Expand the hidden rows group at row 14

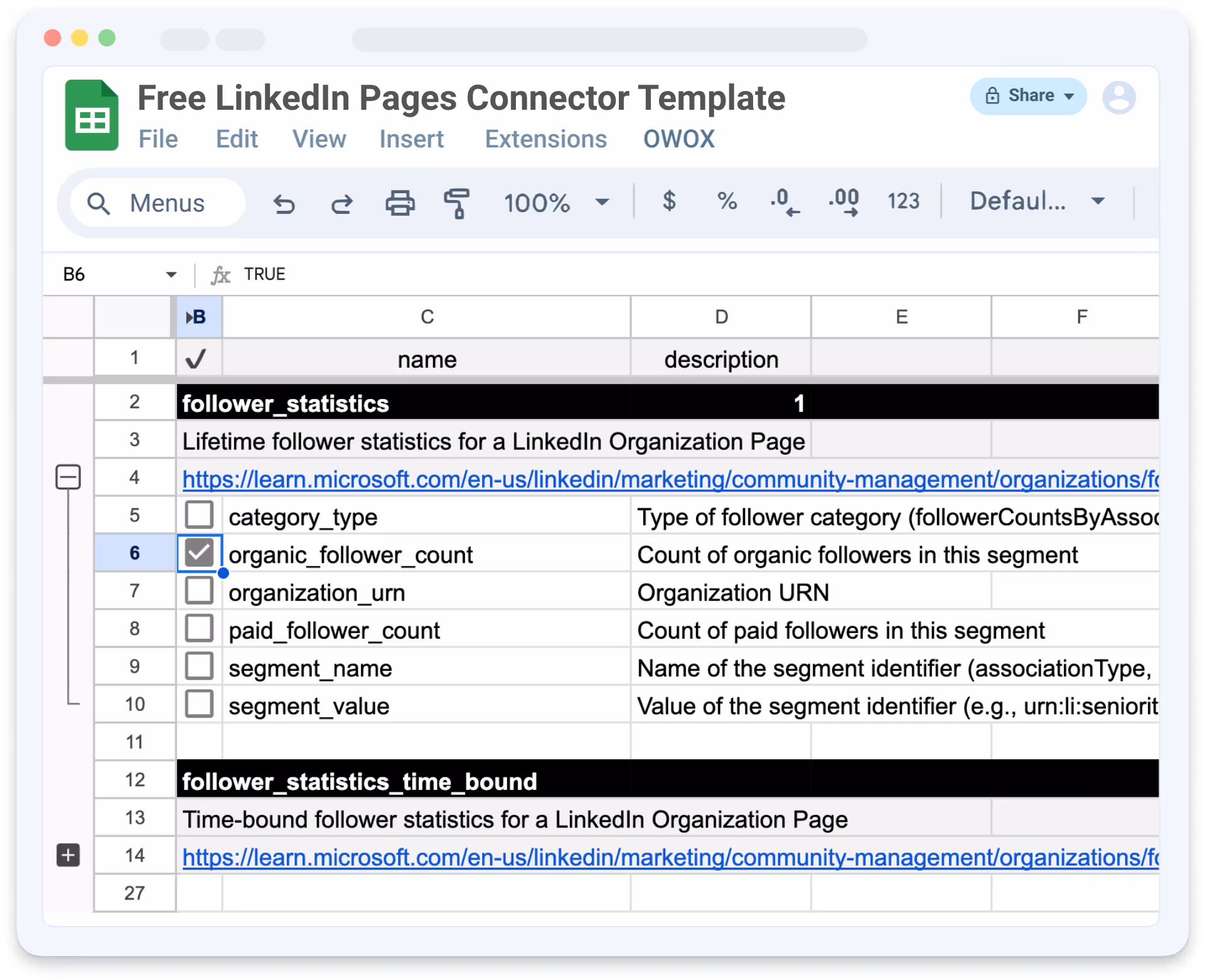[x=68, y=855]
